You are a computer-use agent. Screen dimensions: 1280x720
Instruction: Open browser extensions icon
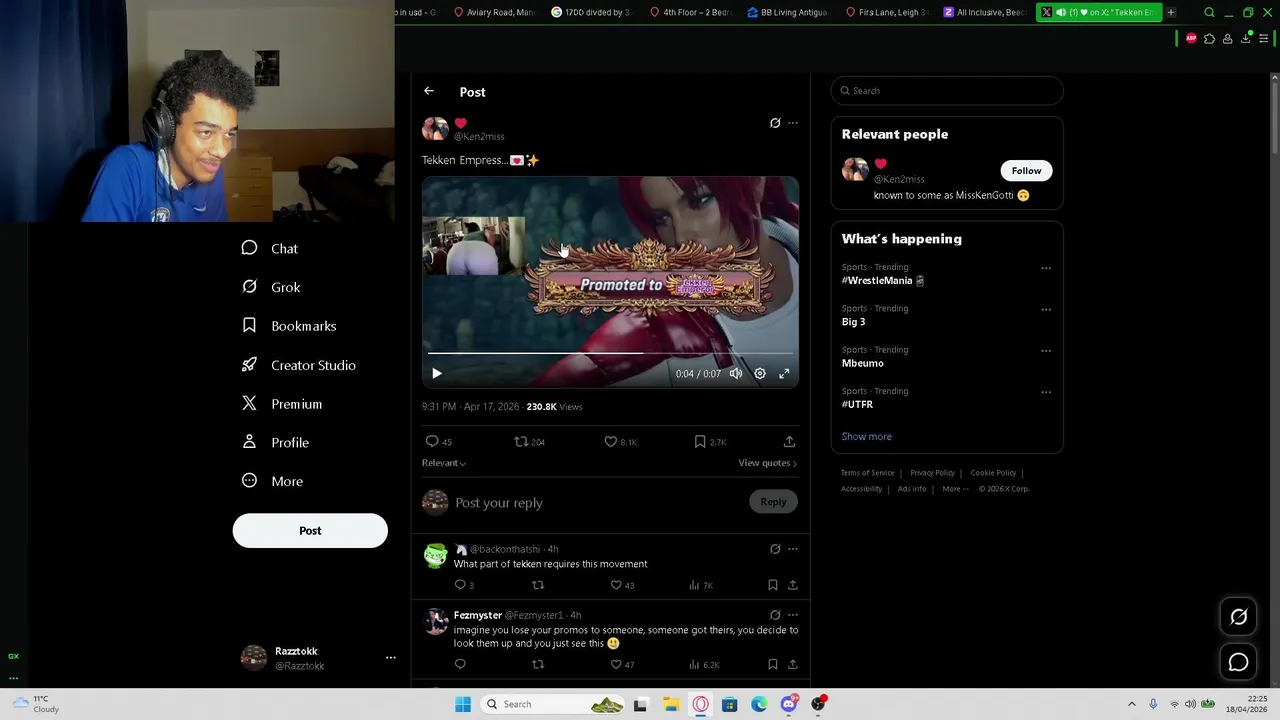coord(1209,38)
